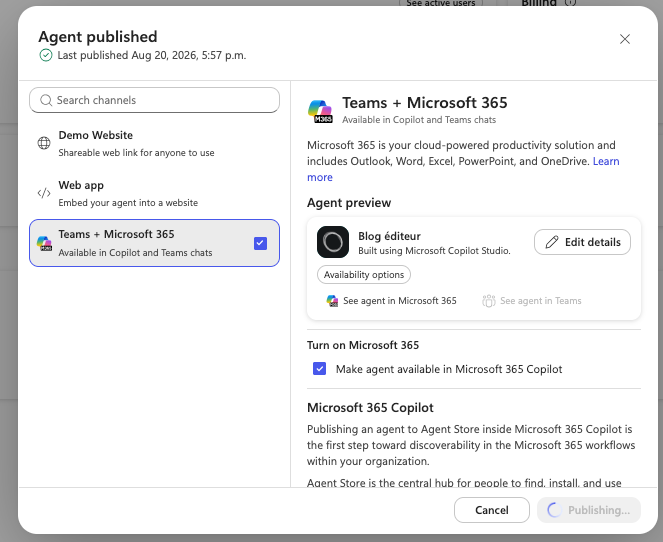Click Teams + Microsoft 365 list icon
Image resolution: width=663 pixels, height=542 pixels.
point(44,243)
